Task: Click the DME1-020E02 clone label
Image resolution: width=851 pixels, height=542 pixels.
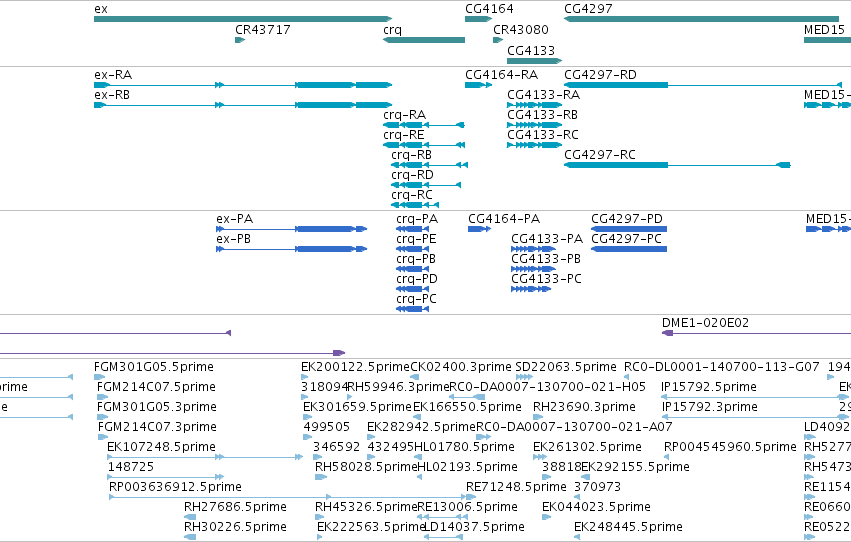Action: point(705,323)
